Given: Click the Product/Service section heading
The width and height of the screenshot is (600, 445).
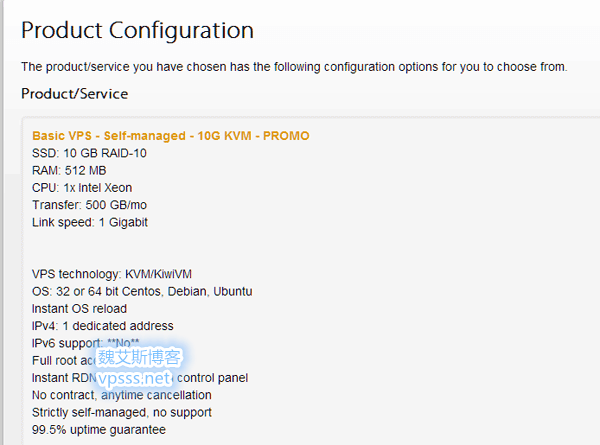Looking at the screenshot, I should pos(74,94).
